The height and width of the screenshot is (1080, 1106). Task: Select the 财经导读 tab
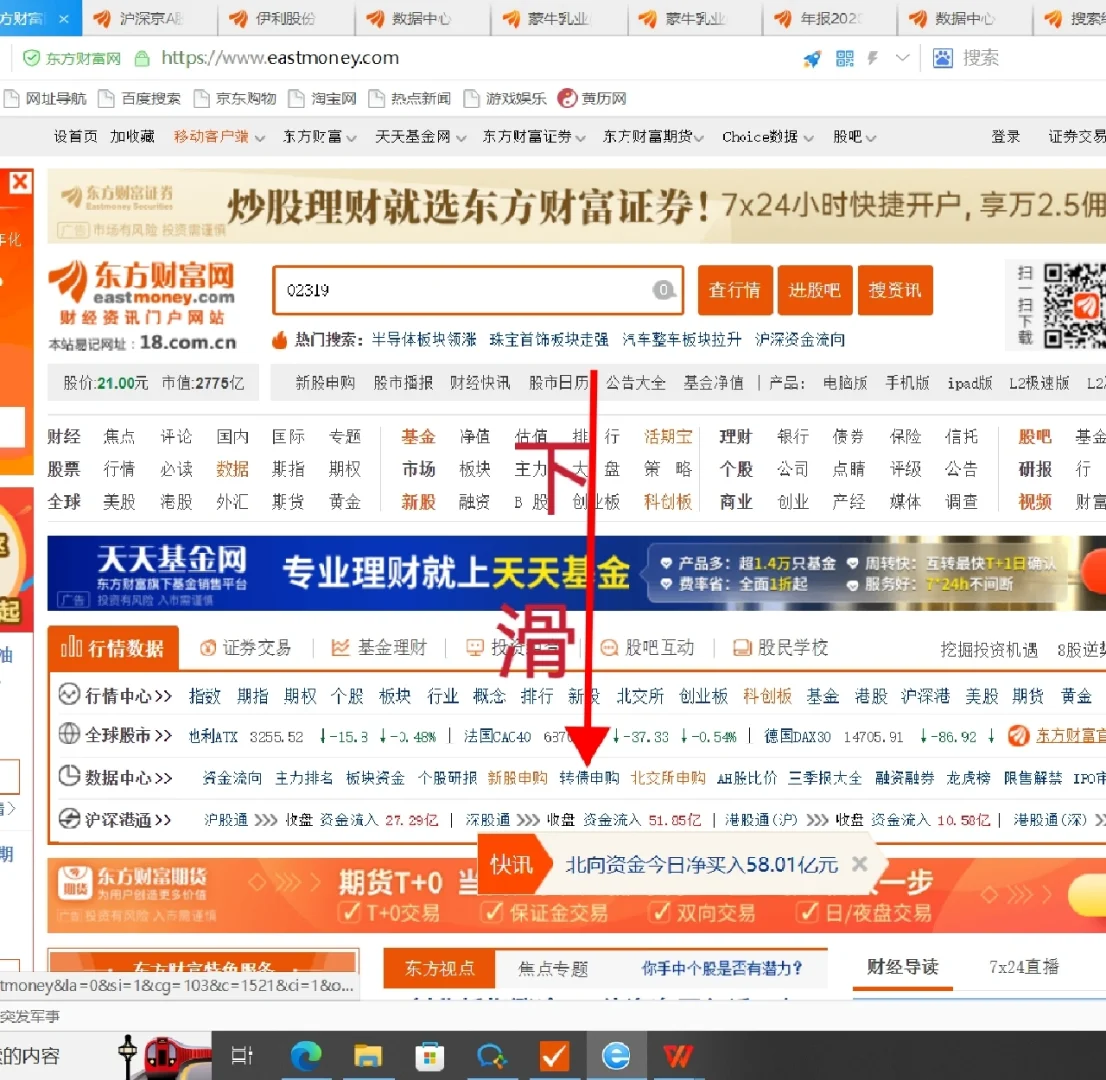[902, 967]
